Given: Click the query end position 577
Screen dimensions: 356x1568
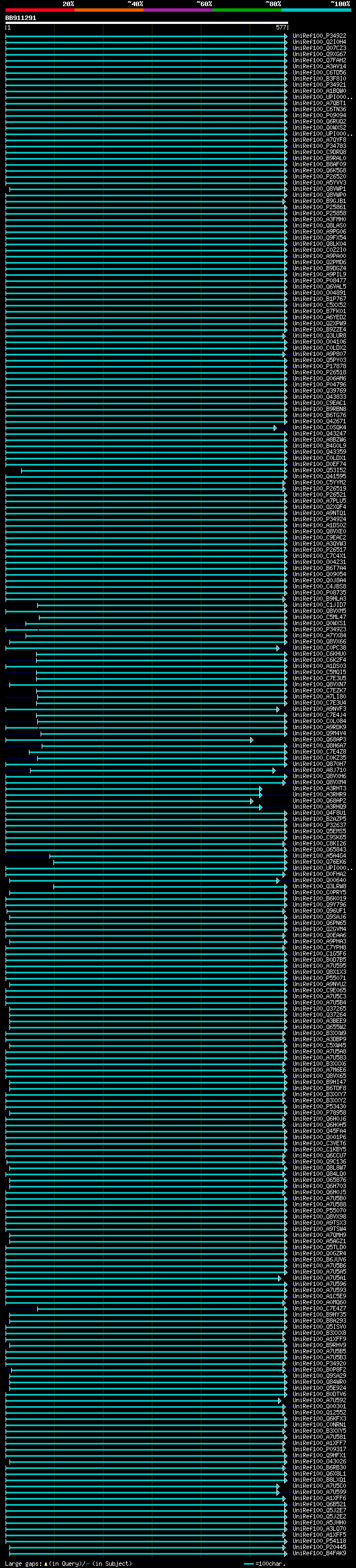Looking at the screenshot, I should point(281,27).
